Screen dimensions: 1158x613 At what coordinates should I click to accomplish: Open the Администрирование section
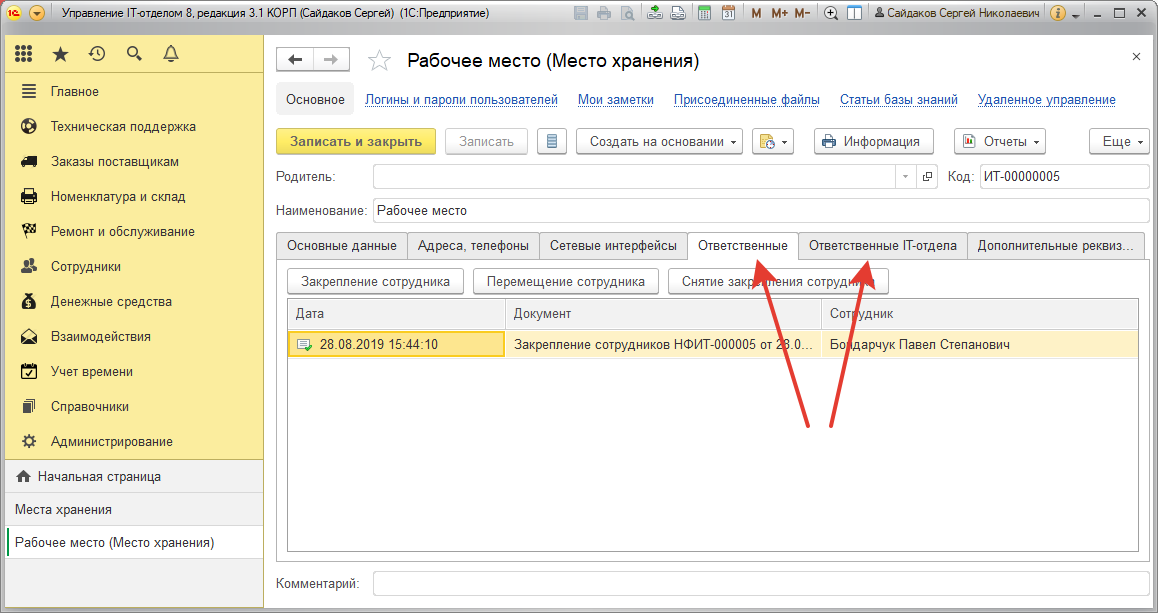pyautogui.click(x=134, y=442)
